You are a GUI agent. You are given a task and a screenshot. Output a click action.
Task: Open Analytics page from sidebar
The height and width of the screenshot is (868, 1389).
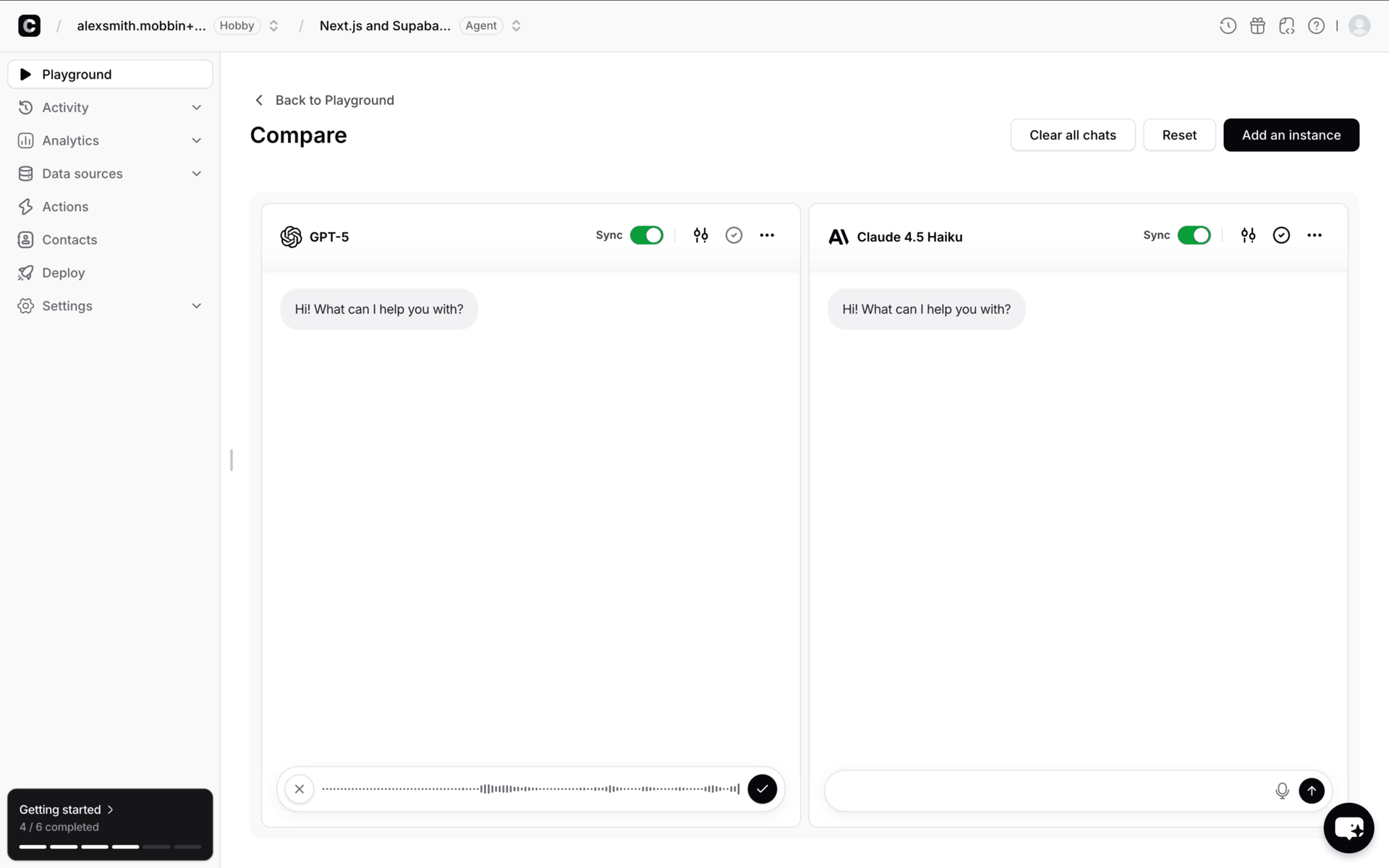tap(70, 141)
